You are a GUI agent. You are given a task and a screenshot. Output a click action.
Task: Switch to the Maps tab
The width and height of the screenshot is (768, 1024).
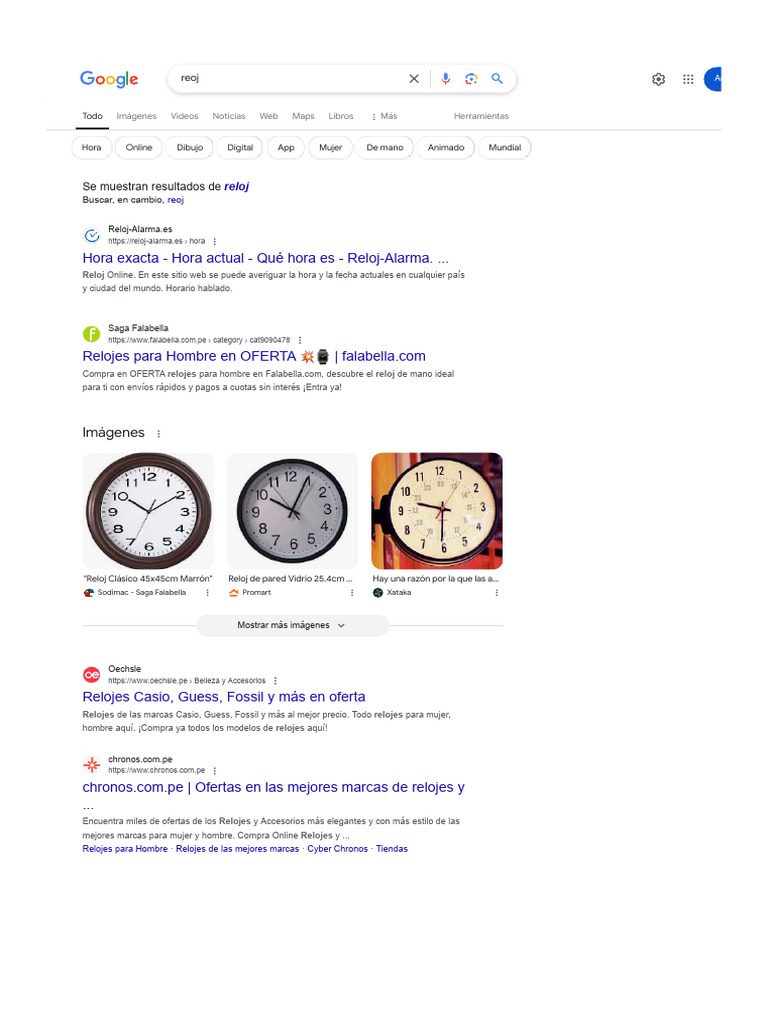click(x=303, y=116)
